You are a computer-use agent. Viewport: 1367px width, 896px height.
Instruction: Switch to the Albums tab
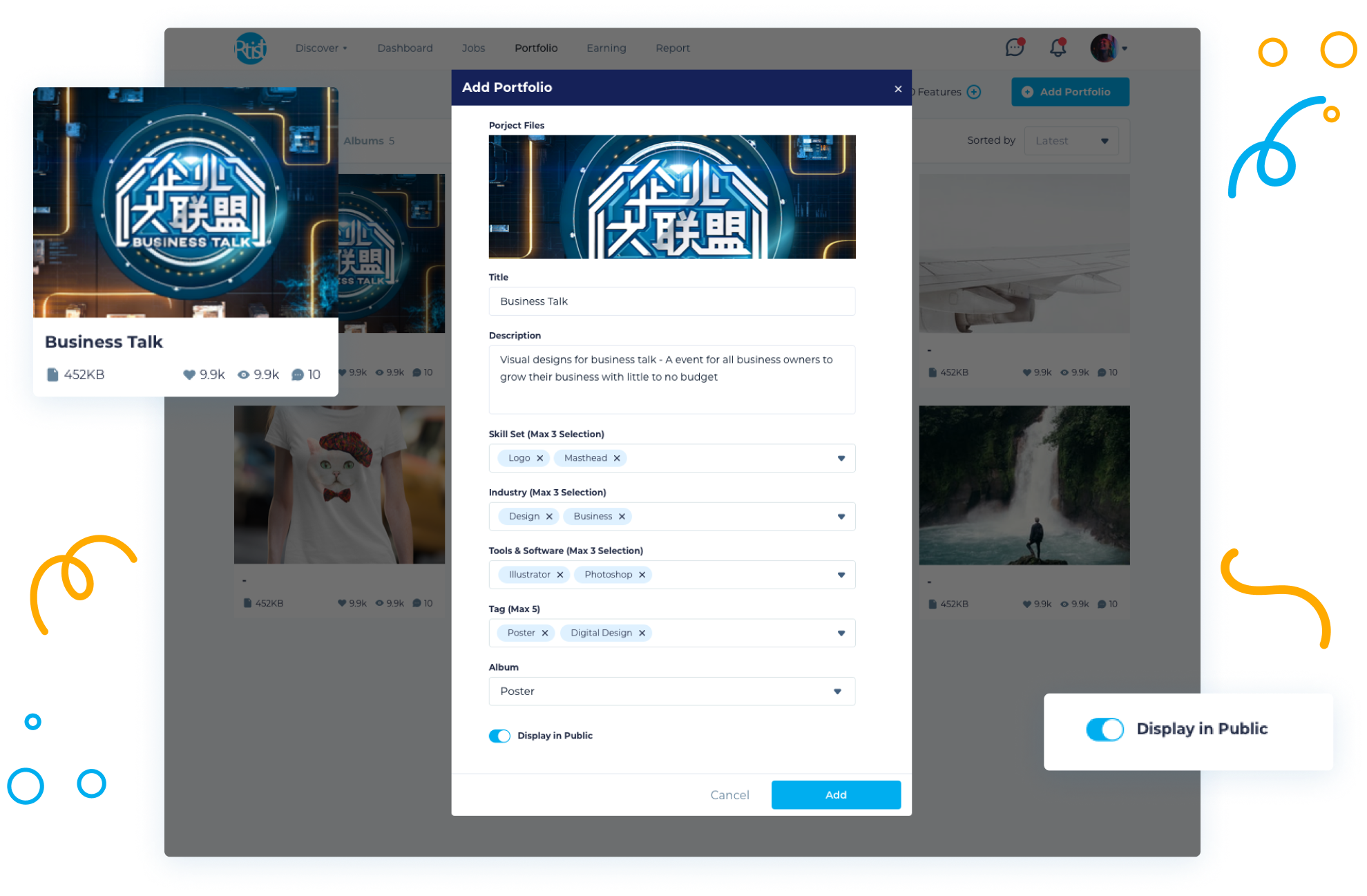tap(369, 141)
